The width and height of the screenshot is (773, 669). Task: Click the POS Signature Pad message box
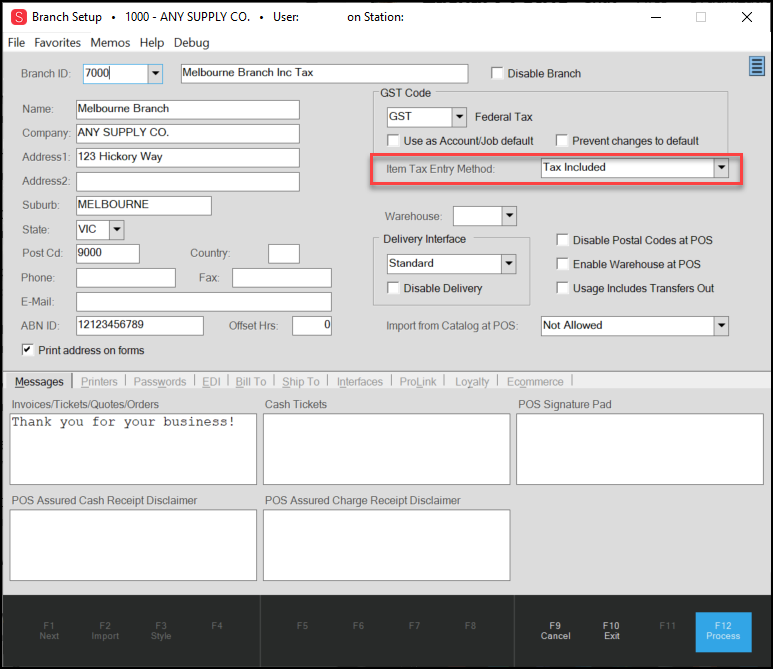point(640,449)
